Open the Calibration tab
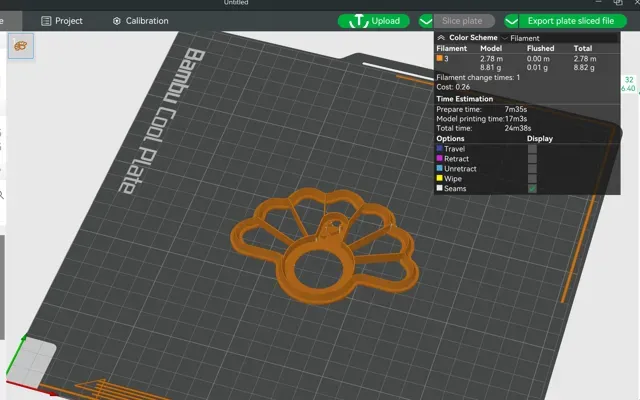The image size is (640, 400). click(140, 21)
